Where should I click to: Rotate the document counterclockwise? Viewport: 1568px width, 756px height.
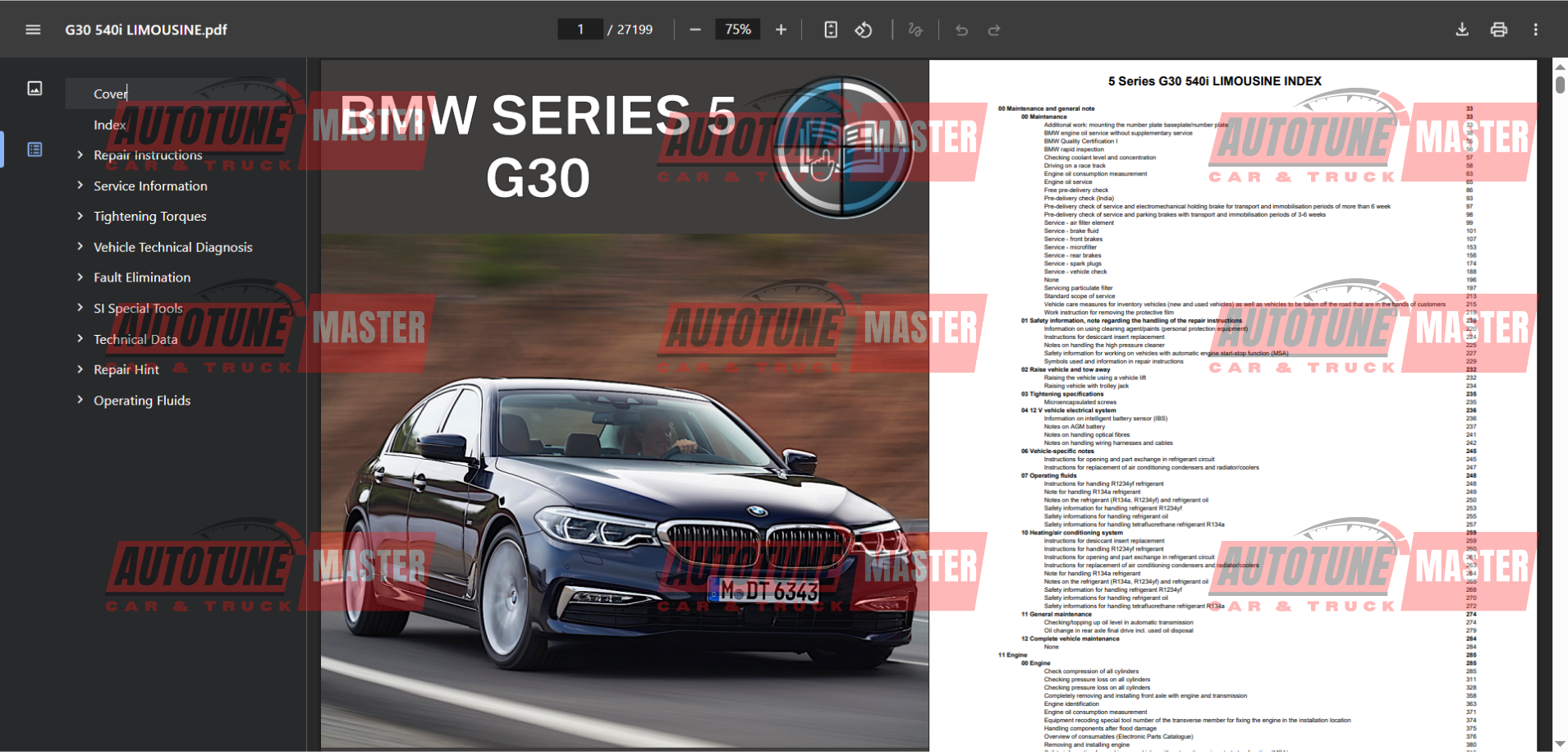pos(864,30)
